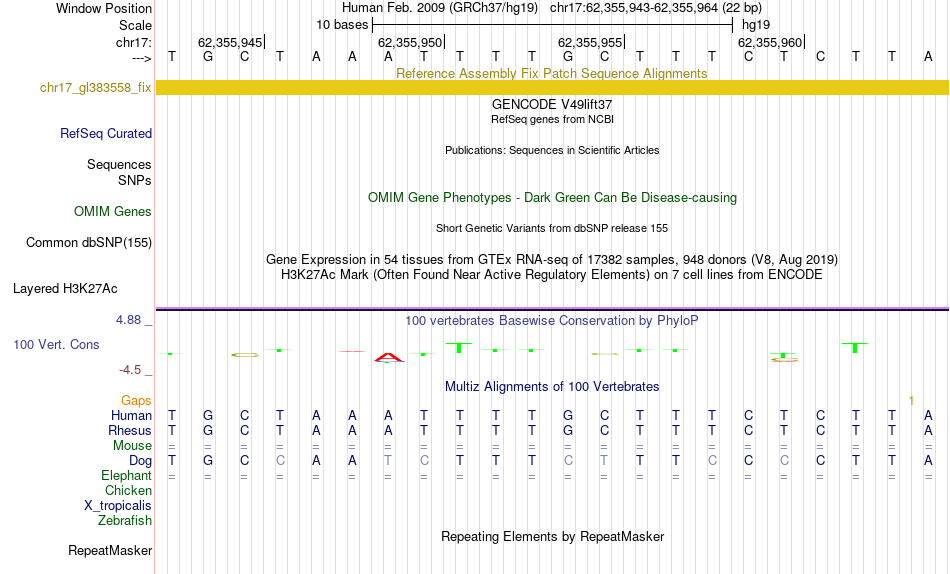Select the yellow fix patch alignment bar

[552, 87]
